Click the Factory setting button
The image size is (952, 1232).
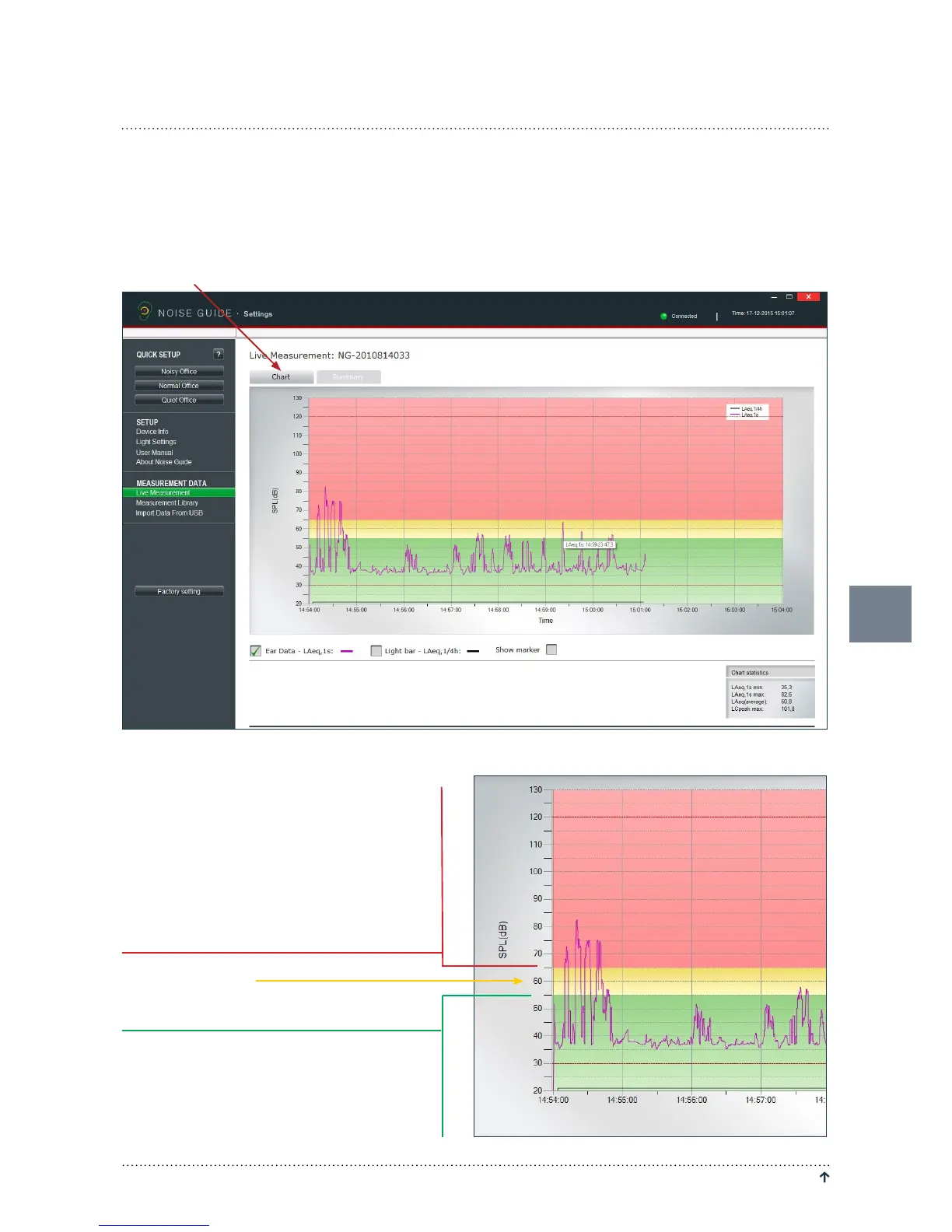coord(179,592)
